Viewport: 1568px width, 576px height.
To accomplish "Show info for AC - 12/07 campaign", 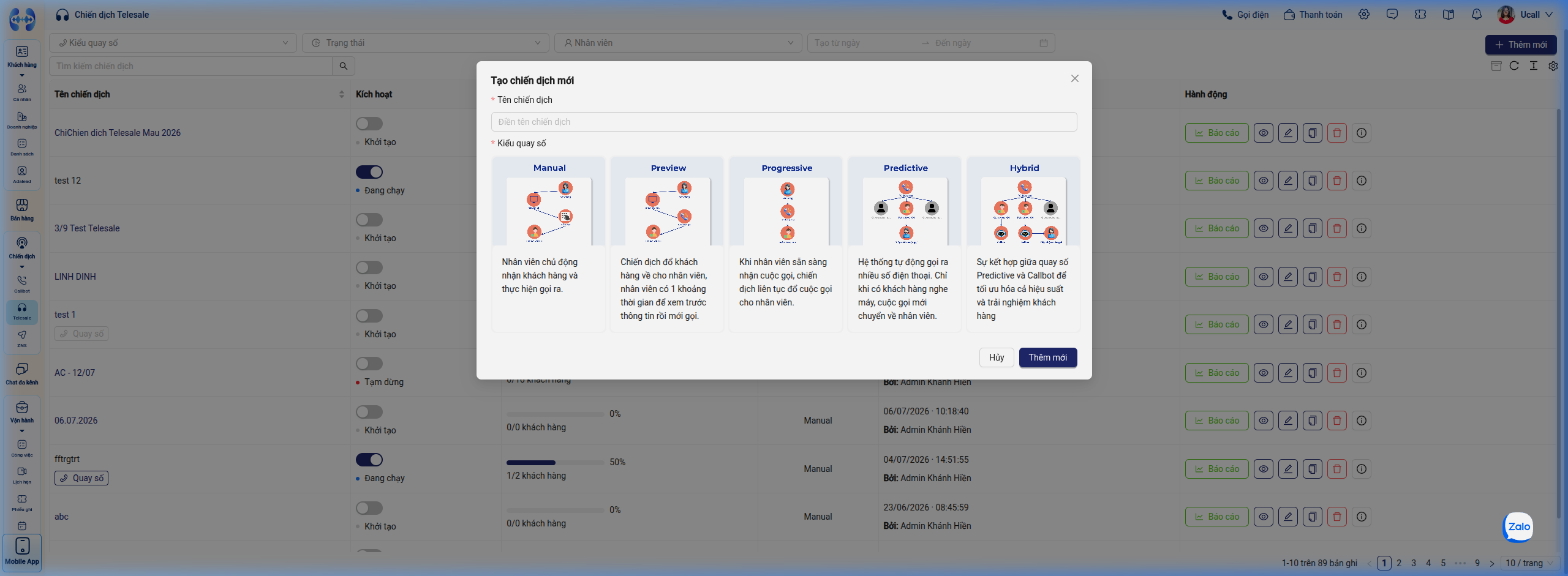I will [1362, 373].
